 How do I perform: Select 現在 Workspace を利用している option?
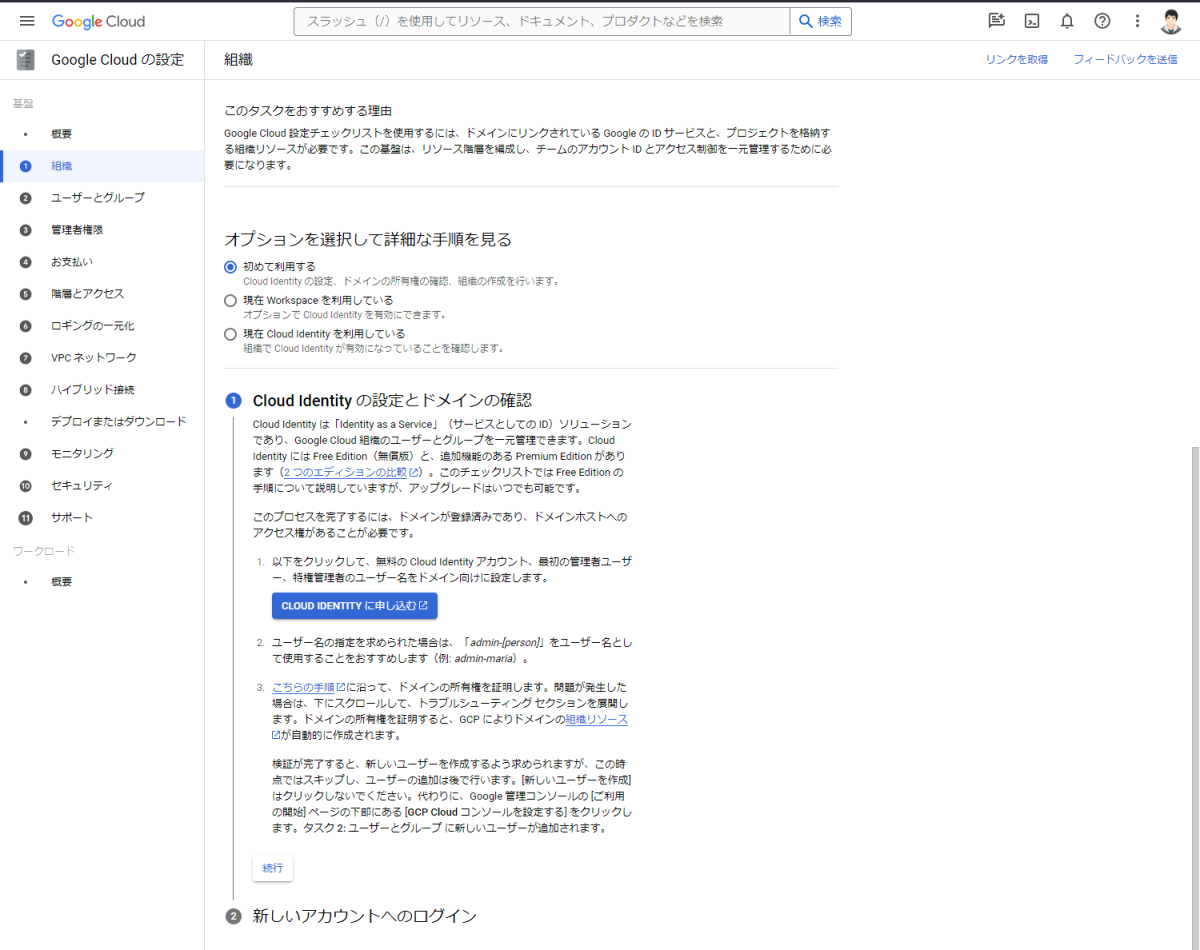231,300
